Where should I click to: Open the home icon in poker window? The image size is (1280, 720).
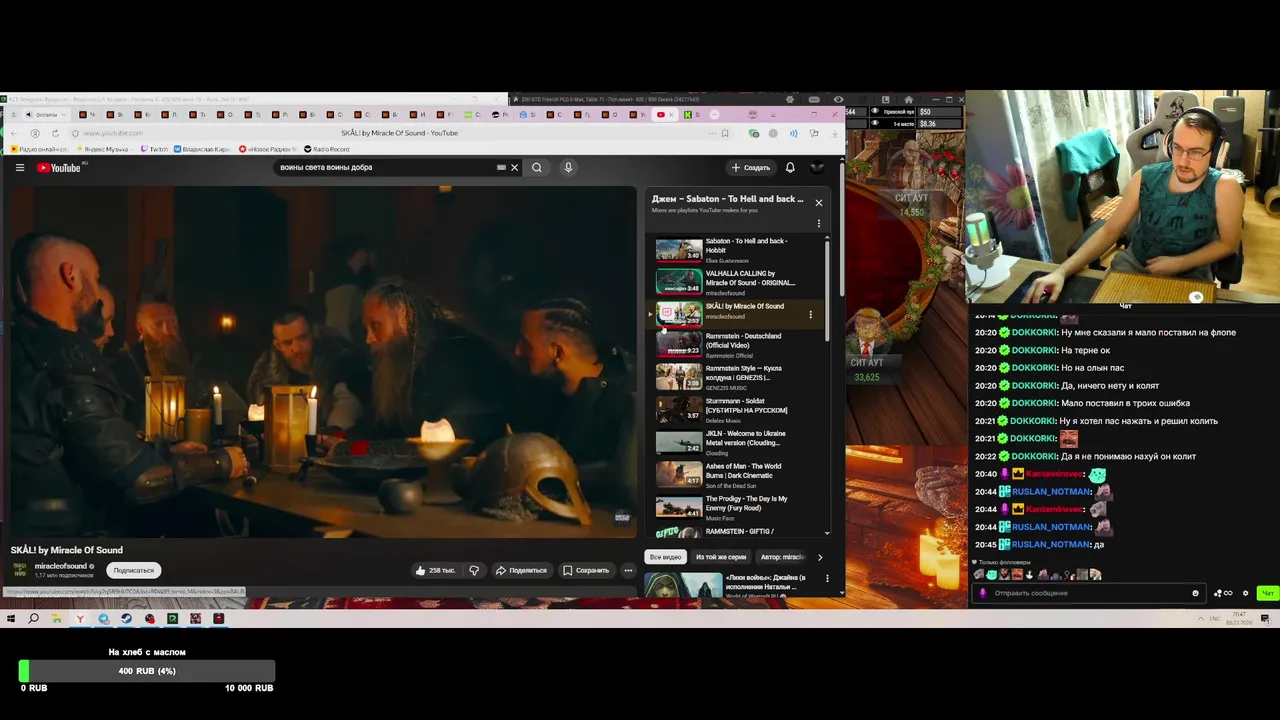click(x=908, y=100)
